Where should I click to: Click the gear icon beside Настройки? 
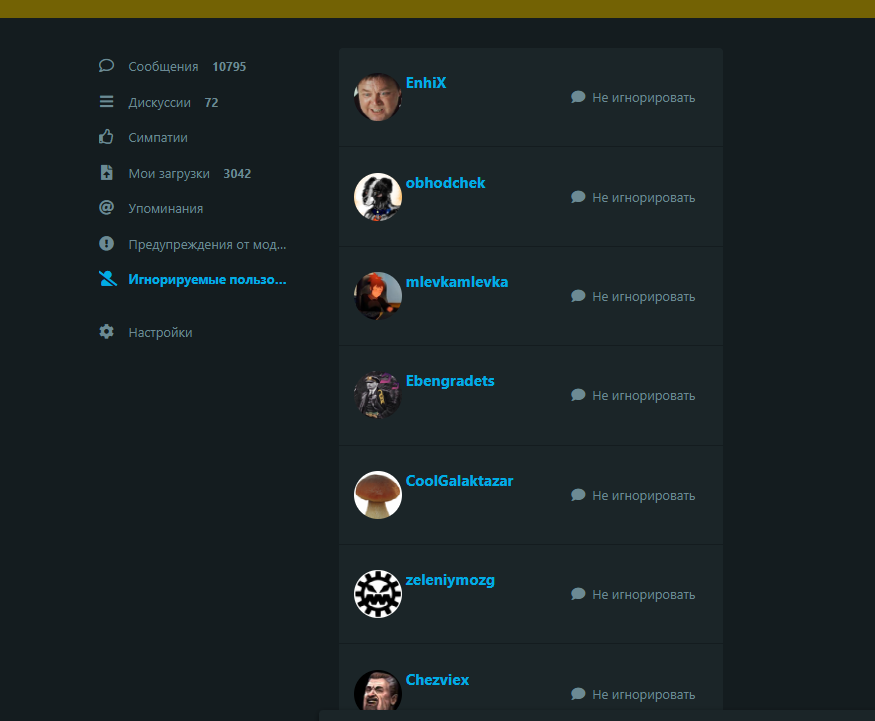click(106, 331)
